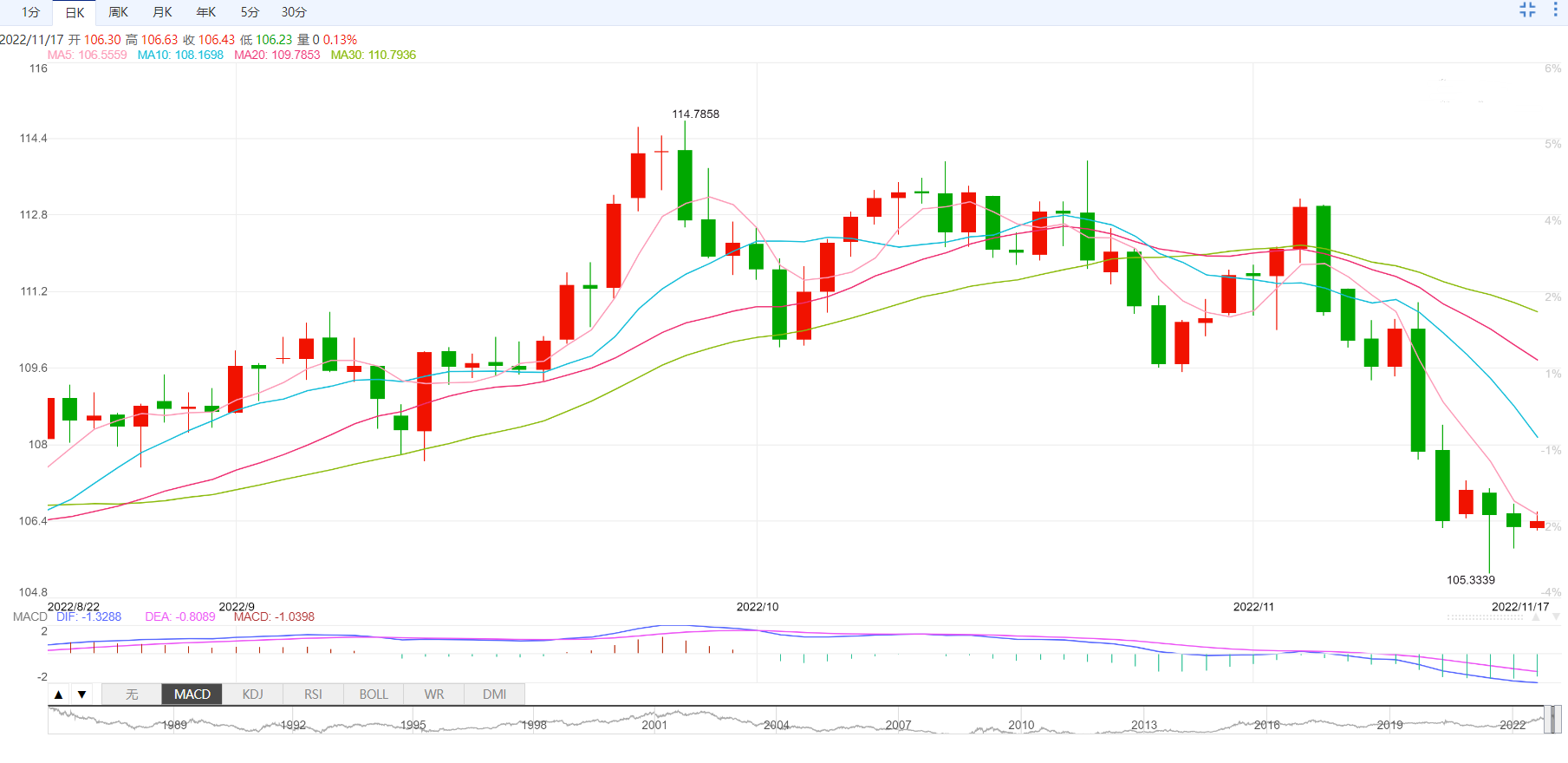
Task: Click the 105.3339 low price annotation
Action: click(x=1471, y=580)
